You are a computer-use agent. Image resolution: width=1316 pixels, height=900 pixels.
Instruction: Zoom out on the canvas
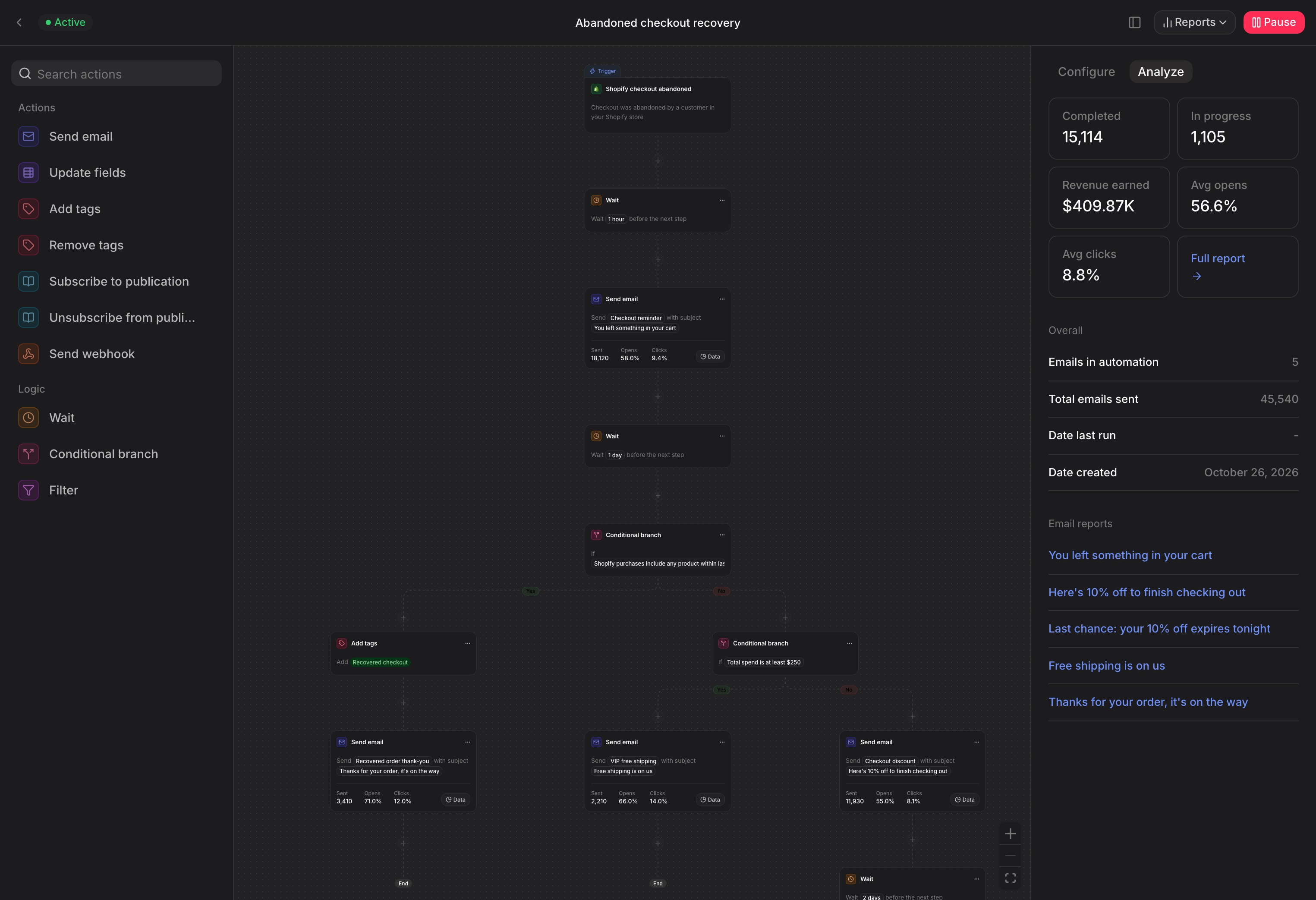click(1010, 856)
